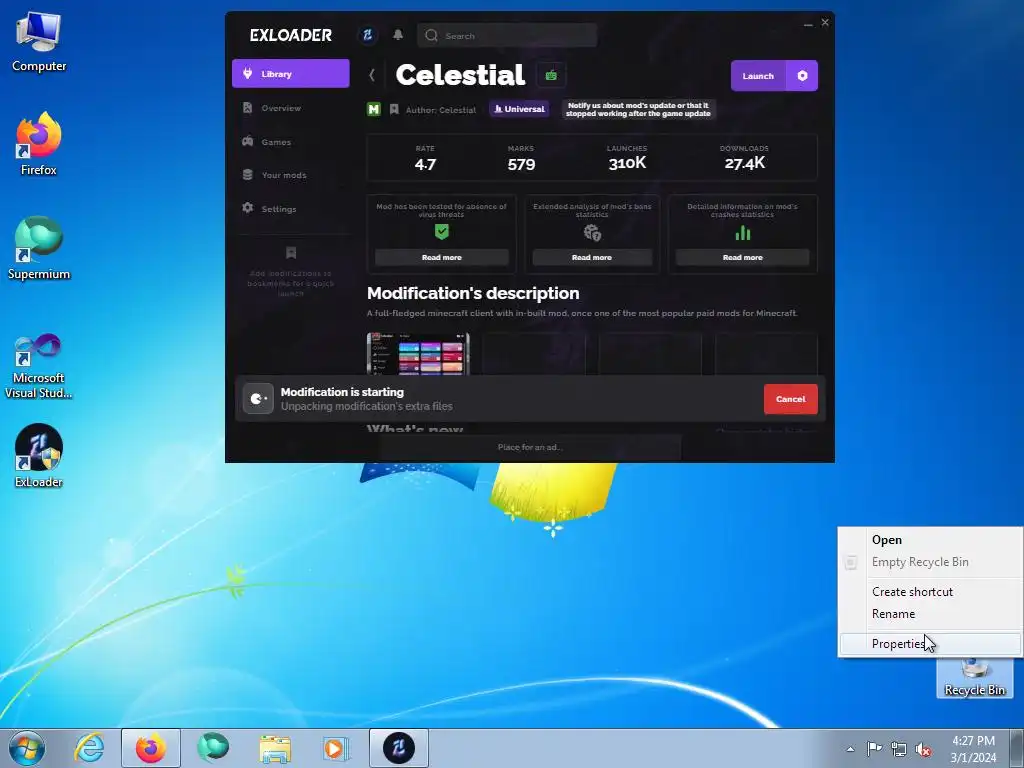The width and height of the screenshot is (1024, 768).
Task: Click the Marks 579 value
Action: pyautogui.click(x=521, y=165)
